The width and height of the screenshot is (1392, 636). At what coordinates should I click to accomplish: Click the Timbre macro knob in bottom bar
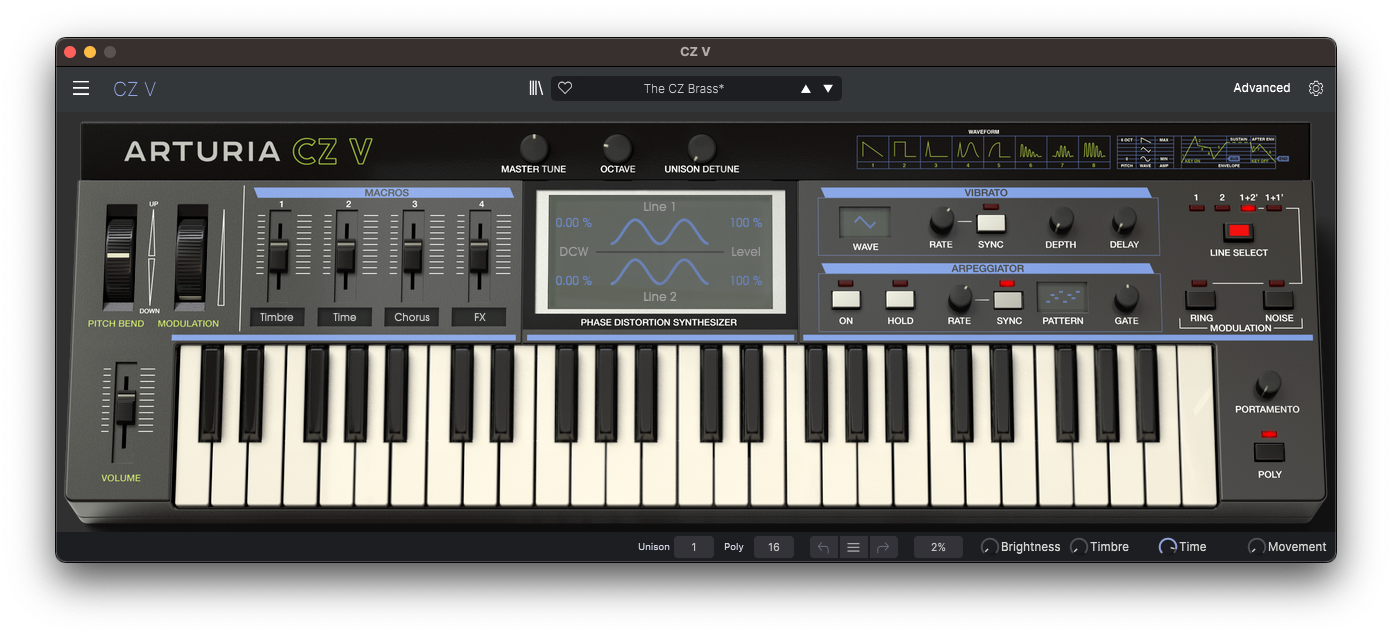(1079, 547)
